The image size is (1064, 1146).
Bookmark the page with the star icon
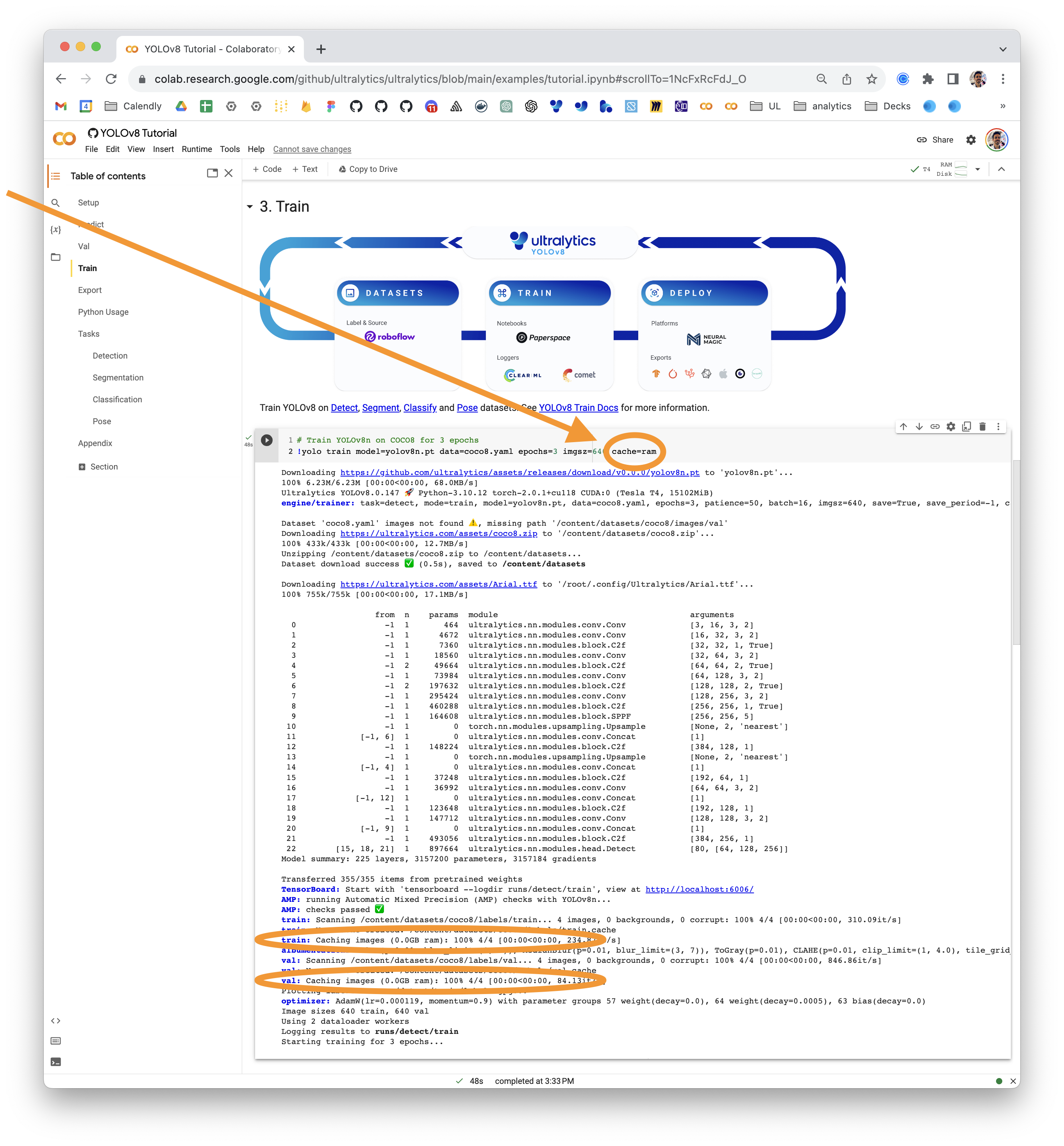click(872, 79)
